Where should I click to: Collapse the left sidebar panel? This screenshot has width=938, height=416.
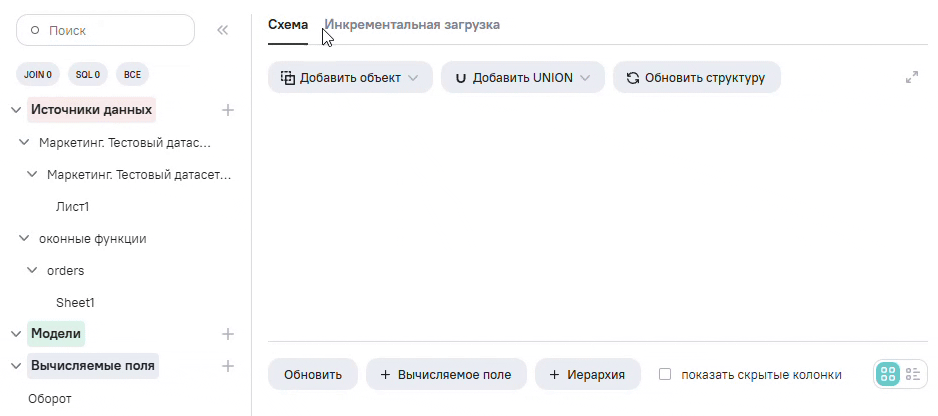click(x=223, y=30)
